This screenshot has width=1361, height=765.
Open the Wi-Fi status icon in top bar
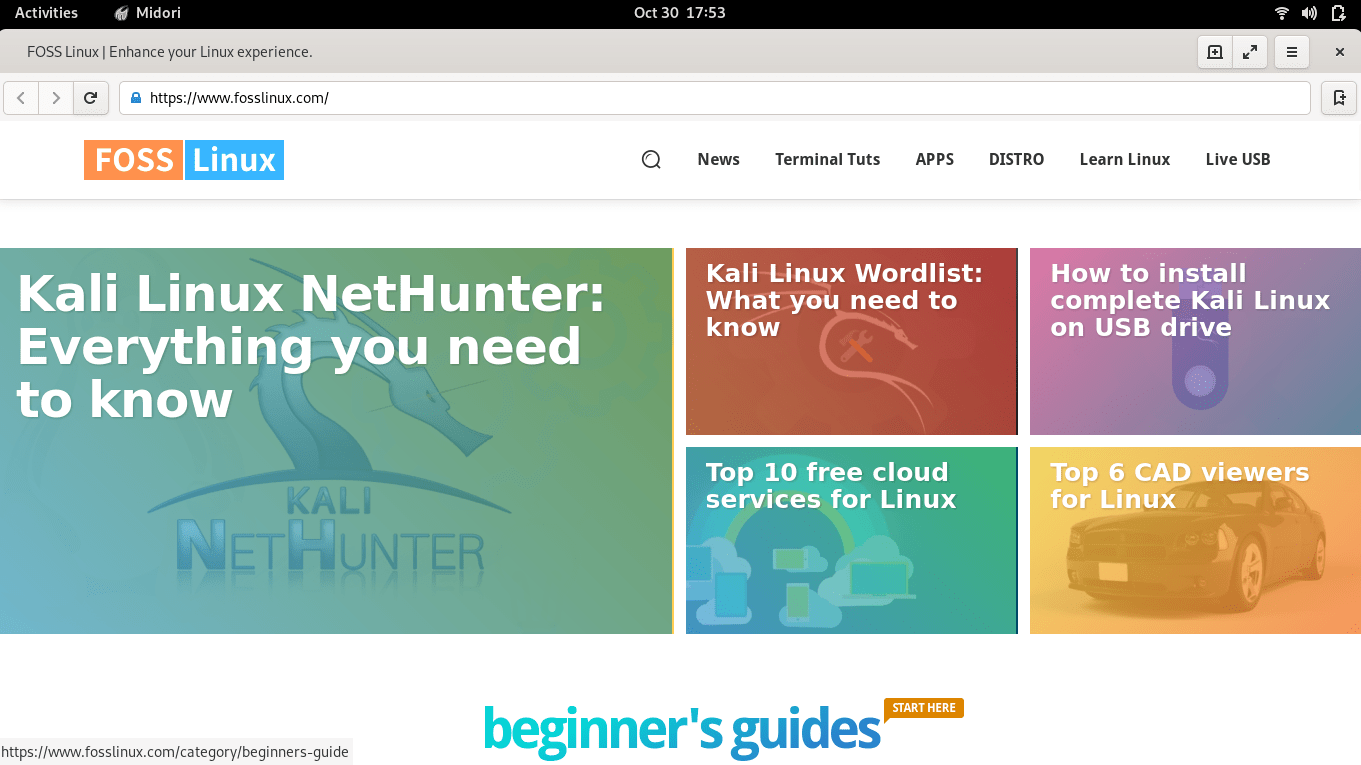tap(1282, 13)
